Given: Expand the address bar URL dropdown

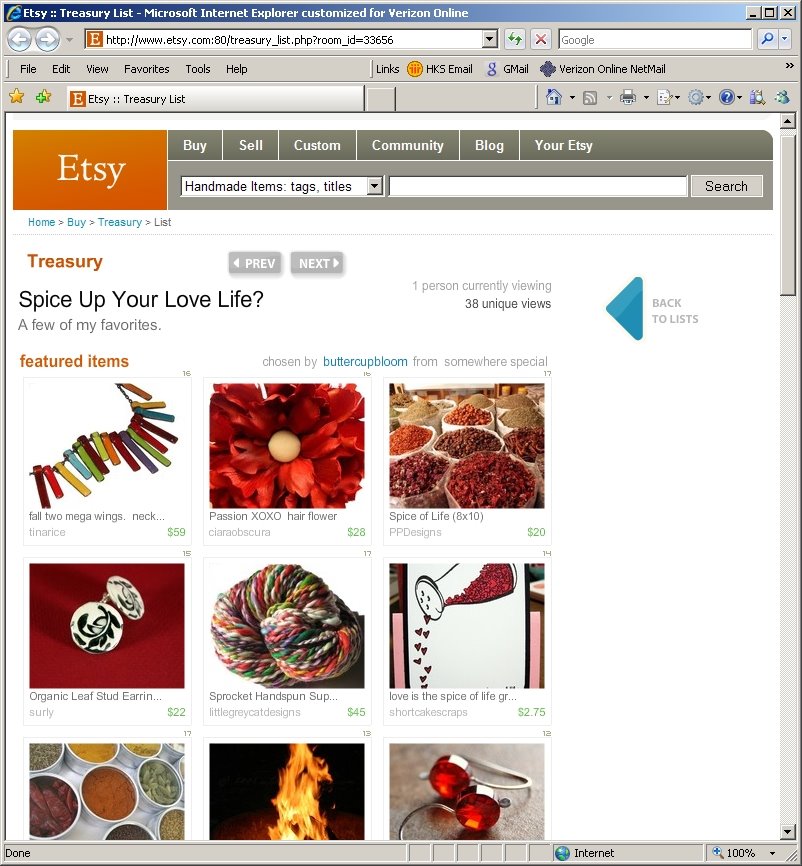Looking at the screenshot, I should 489,39.
